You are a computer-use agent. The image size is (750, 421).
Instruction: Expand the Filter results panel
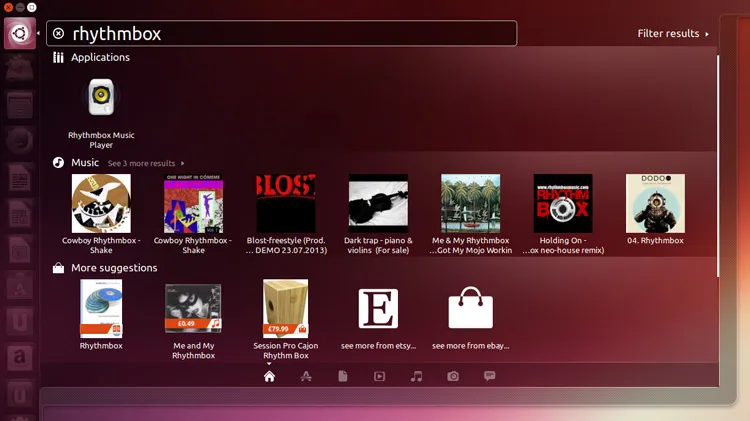click(x=673, y=34)
